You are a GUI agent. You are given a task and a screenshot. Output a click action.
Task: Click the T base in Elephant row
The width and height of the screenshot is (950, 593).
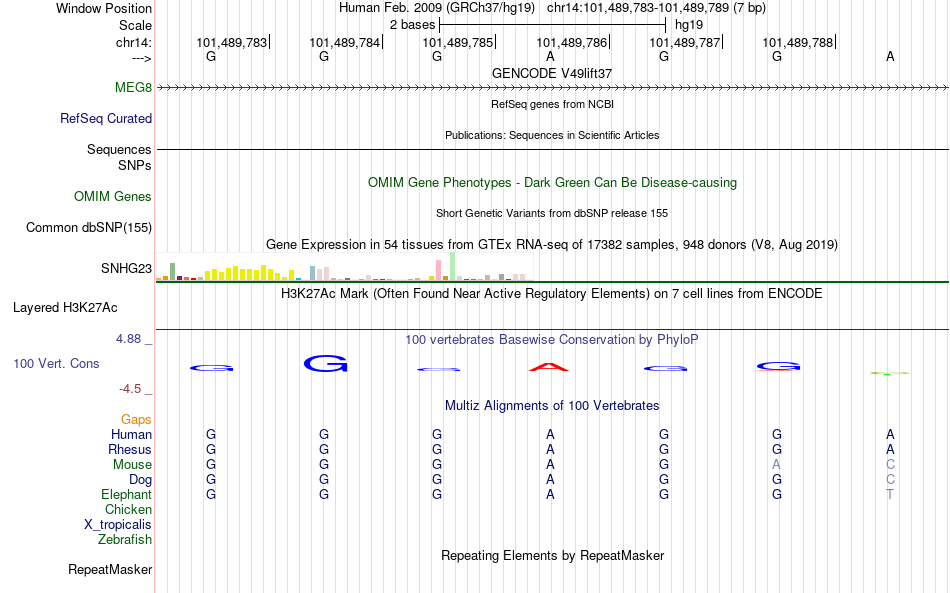point(890,495)
